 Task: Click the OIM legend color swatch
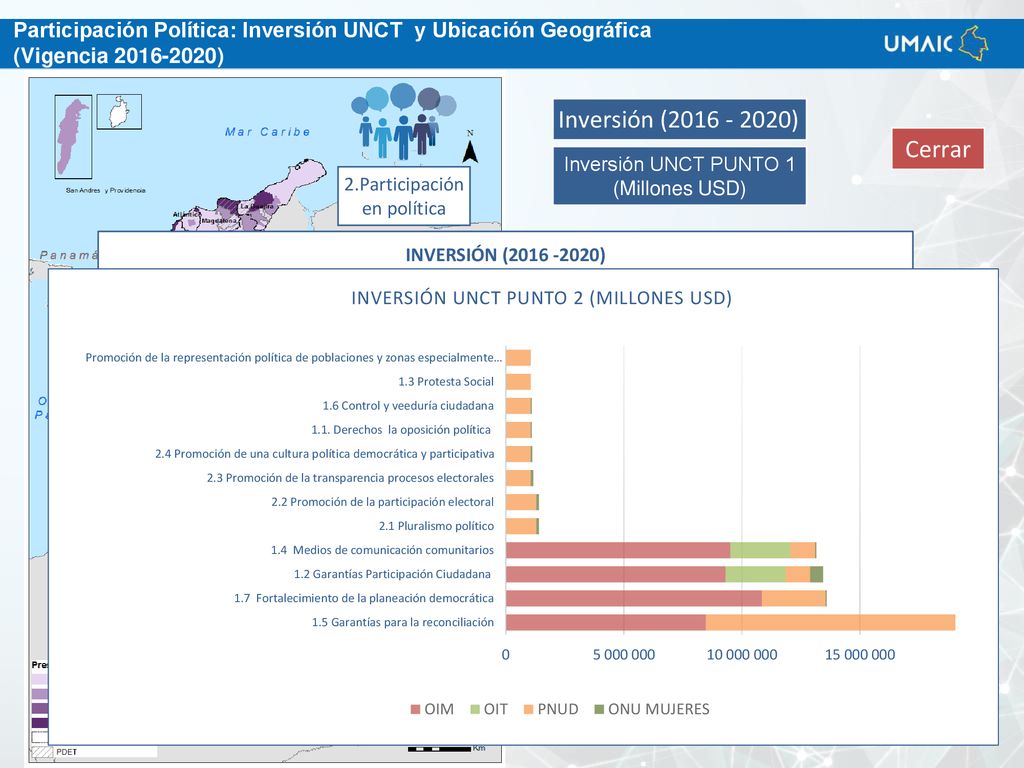coord(415,709)
